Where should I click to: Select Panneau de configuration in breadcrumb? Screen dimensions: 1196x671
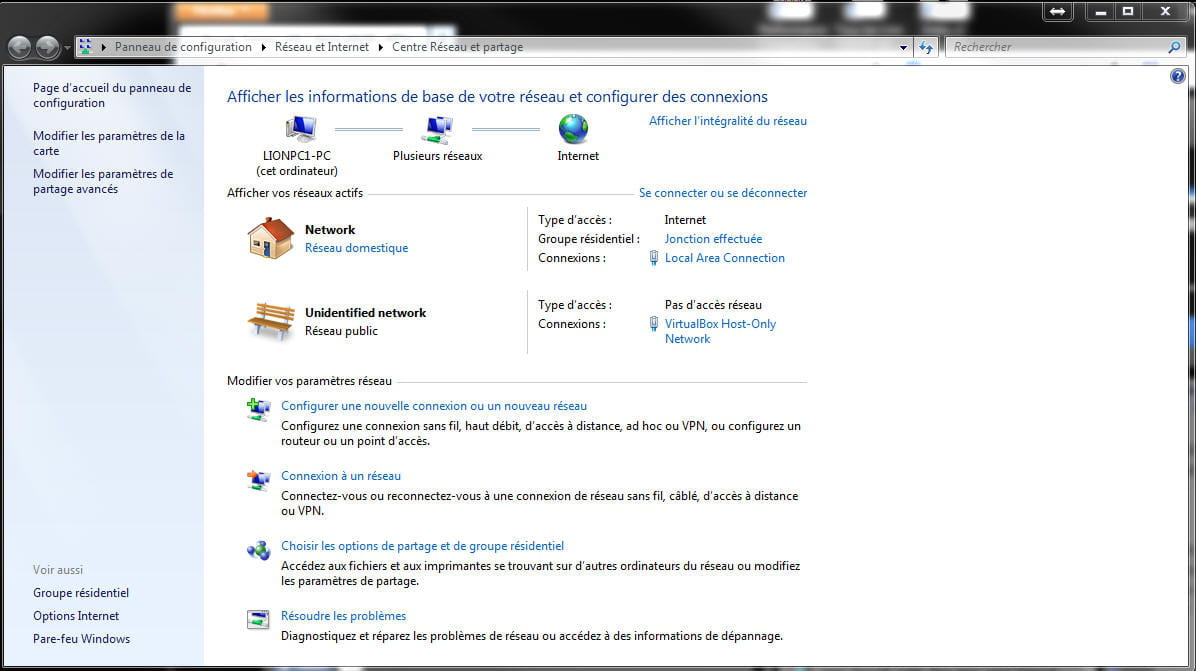[183, 47]
